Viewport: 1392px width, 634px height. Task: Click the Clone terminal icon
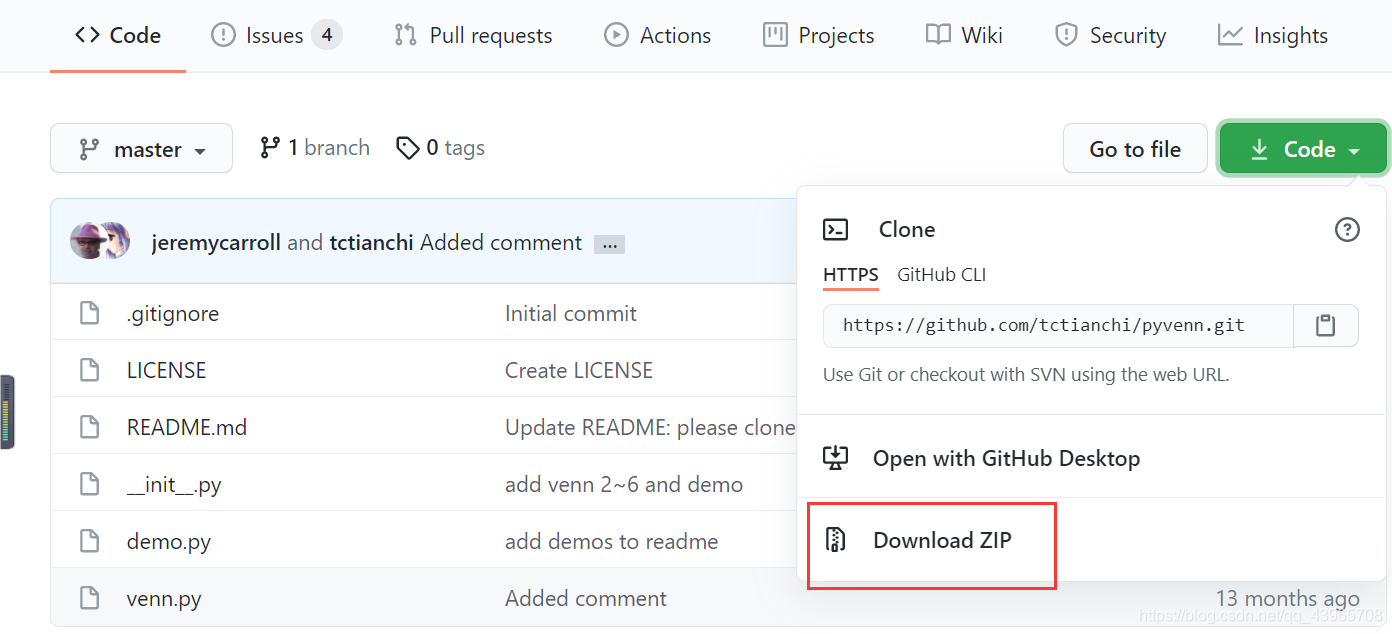[835, 230]
